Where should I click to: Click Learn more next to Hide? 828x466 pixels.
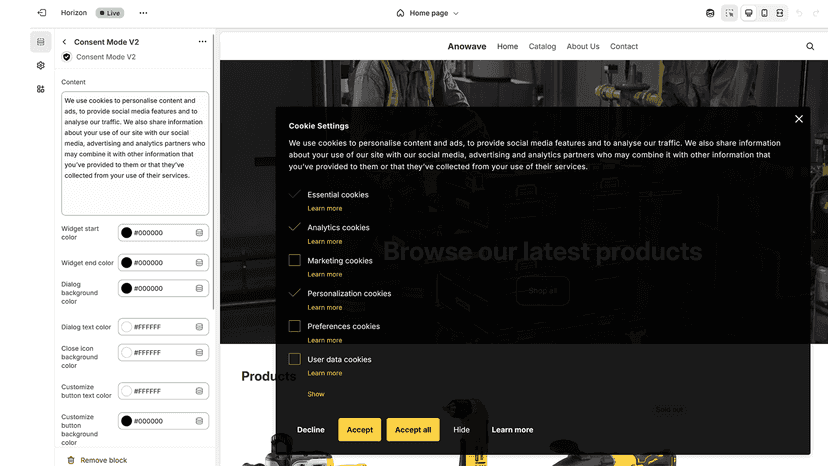click(512, 430)
